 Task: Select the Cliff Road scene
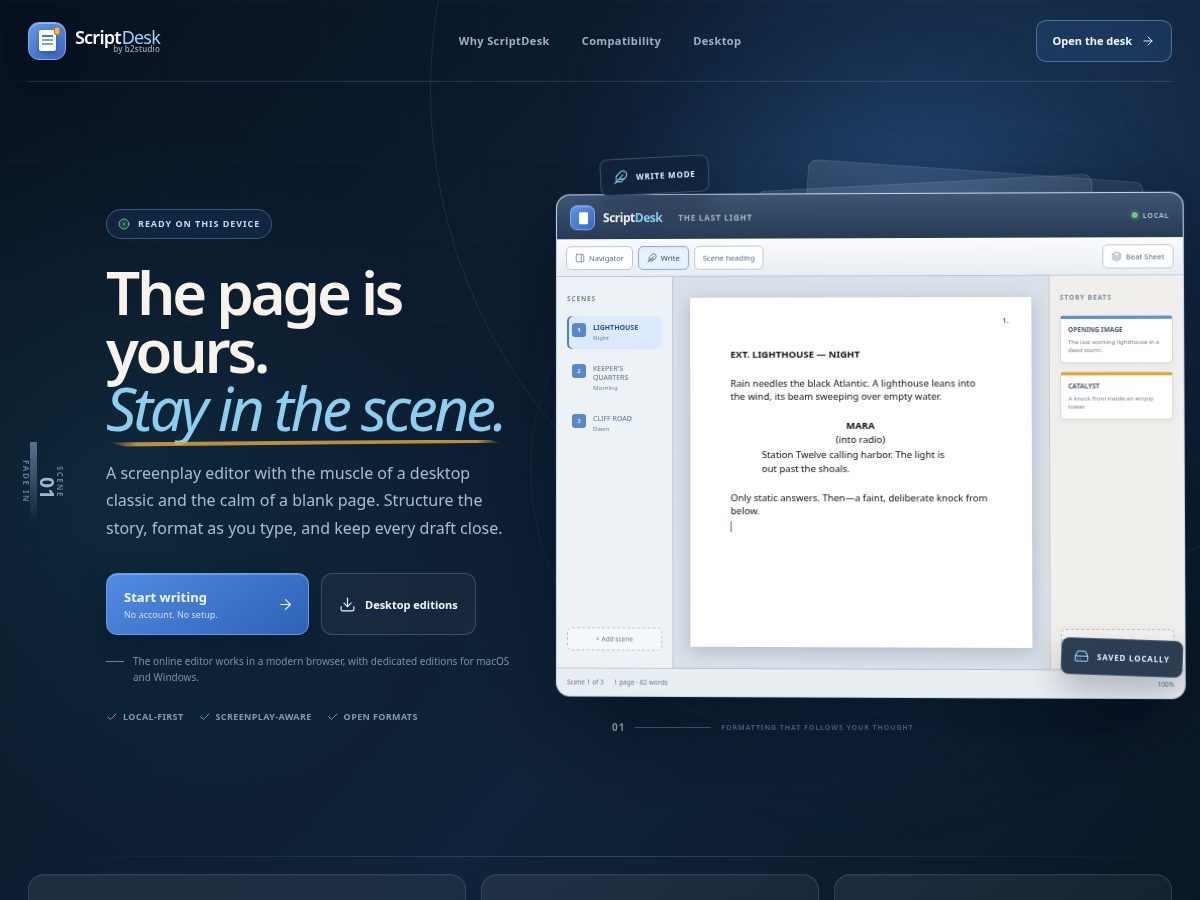click(x=614, y=423)
